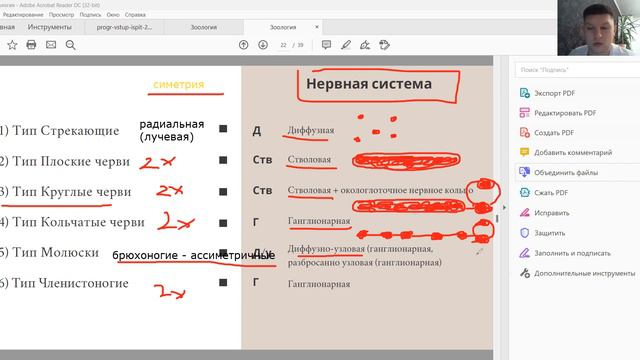Screen dimensions: 640x360
Task: Collapse the right tools pane with the arrow
Action: click(504, 208)
